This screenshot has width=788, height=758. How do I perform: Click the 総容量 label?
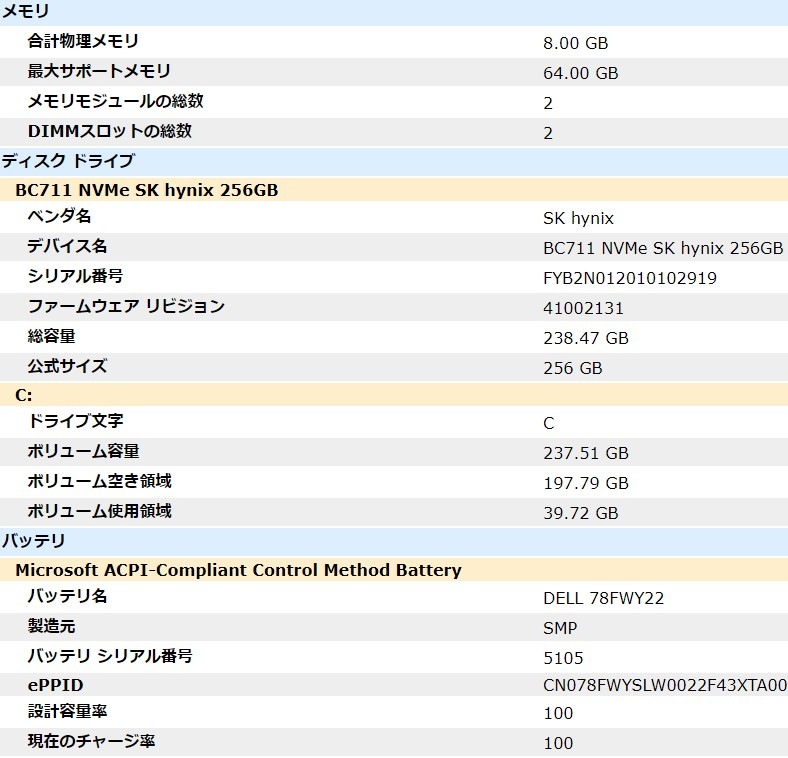click(51, 336)
